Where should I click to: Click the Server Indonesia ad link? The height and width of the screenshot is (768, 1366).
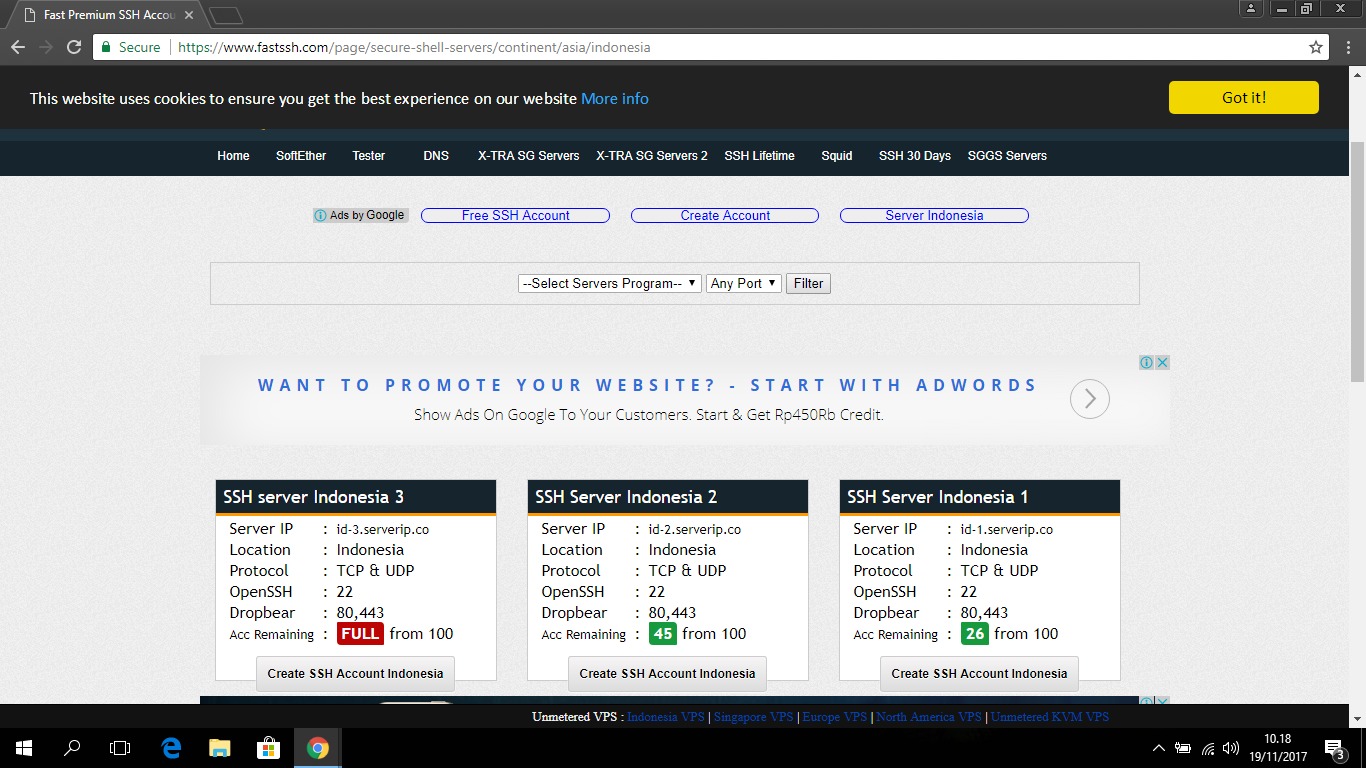click(x=934, y=215)
